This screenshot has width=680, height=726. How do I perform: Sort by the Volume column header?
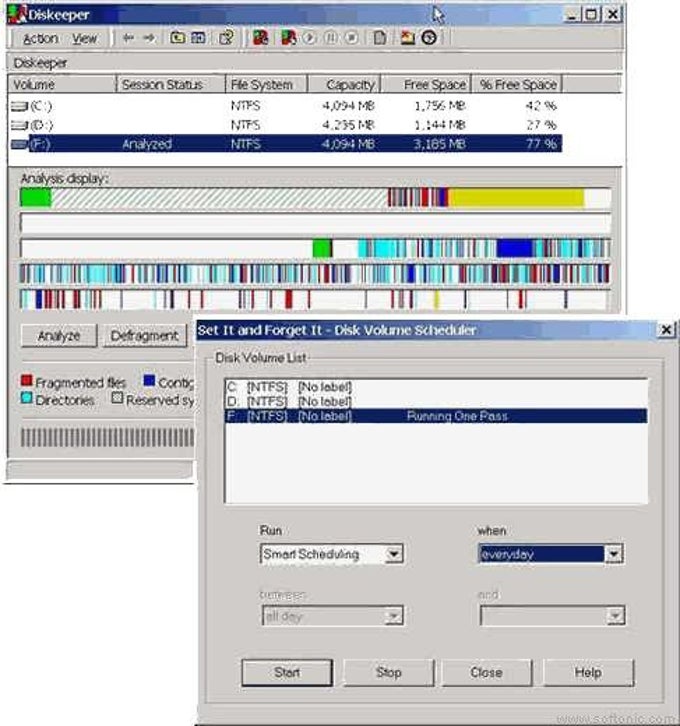tap(62, 85)
